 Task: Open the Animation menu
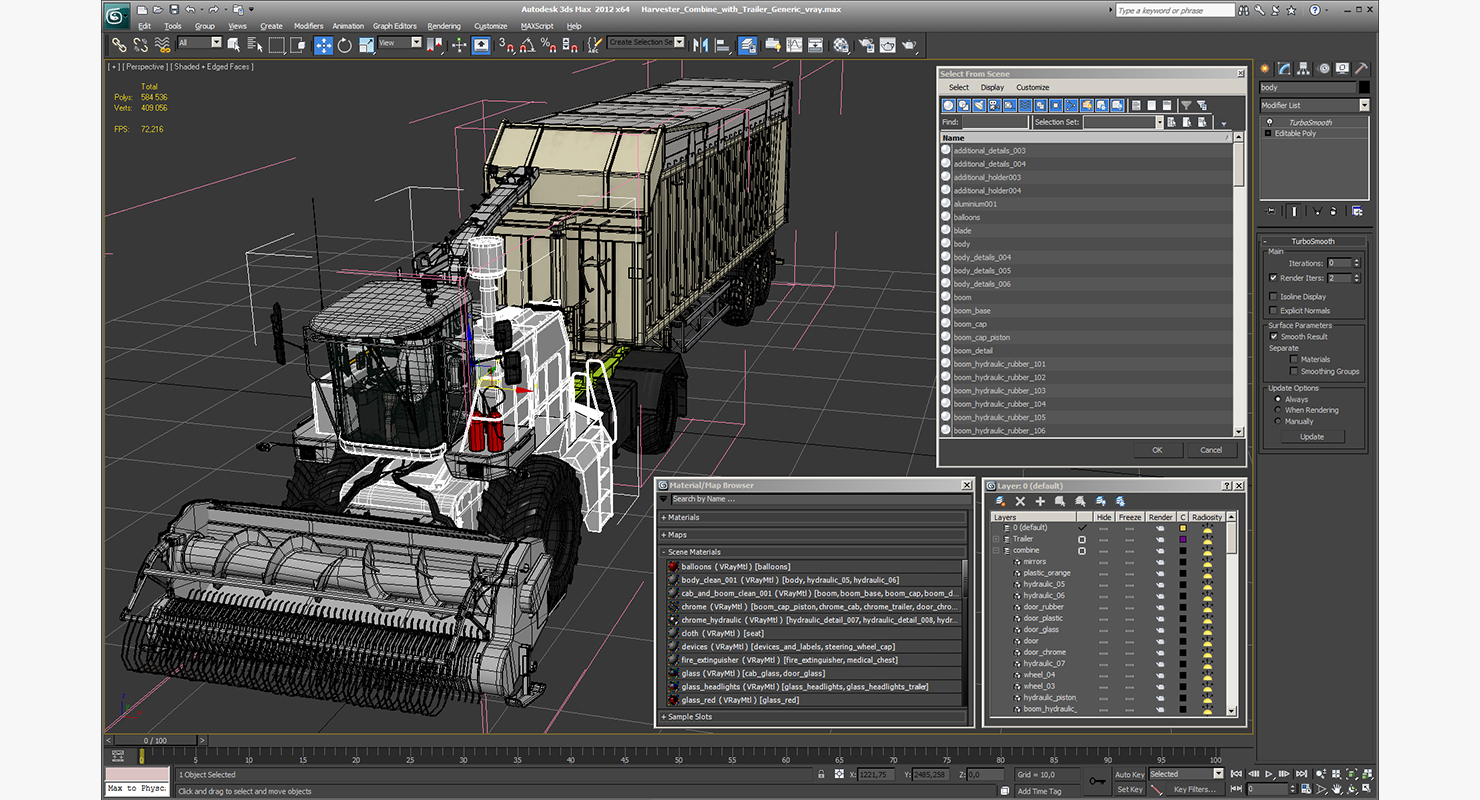[348, 26]
